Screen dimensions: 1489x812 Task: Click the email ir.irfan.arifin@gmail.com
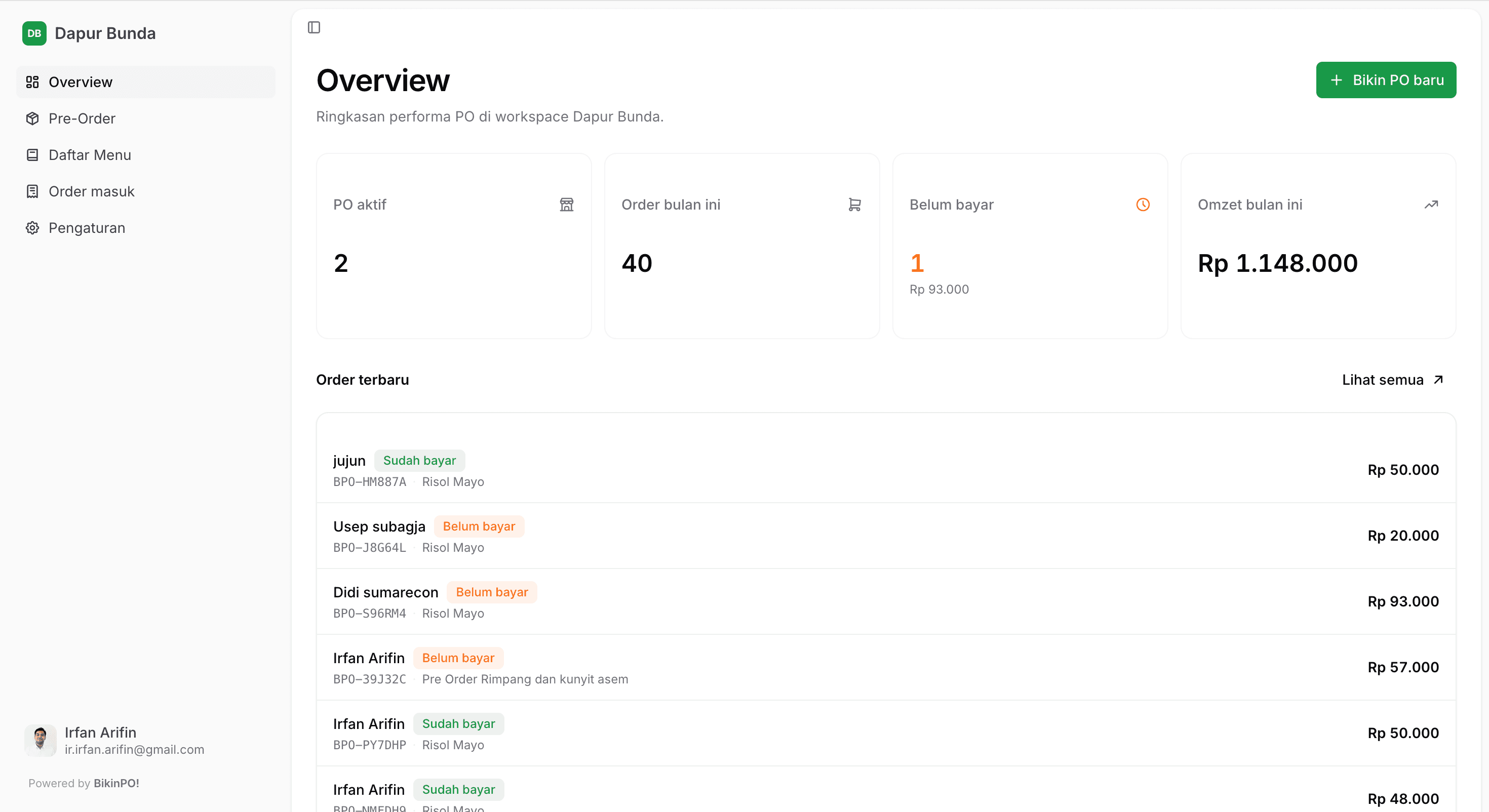(x=135, y=750)
